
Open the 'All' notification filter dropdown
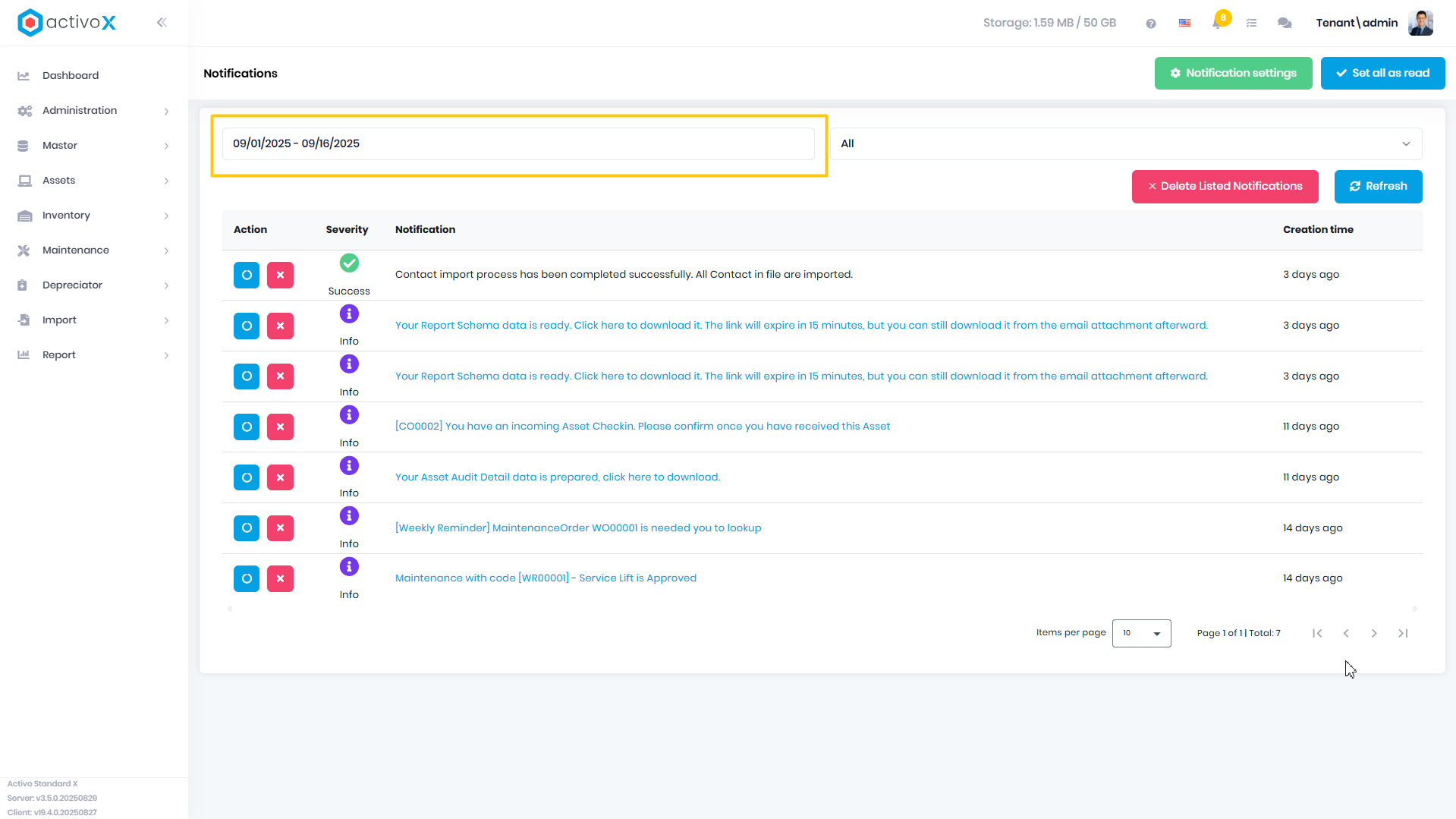pyautogui.click(x=1126, y=143)
